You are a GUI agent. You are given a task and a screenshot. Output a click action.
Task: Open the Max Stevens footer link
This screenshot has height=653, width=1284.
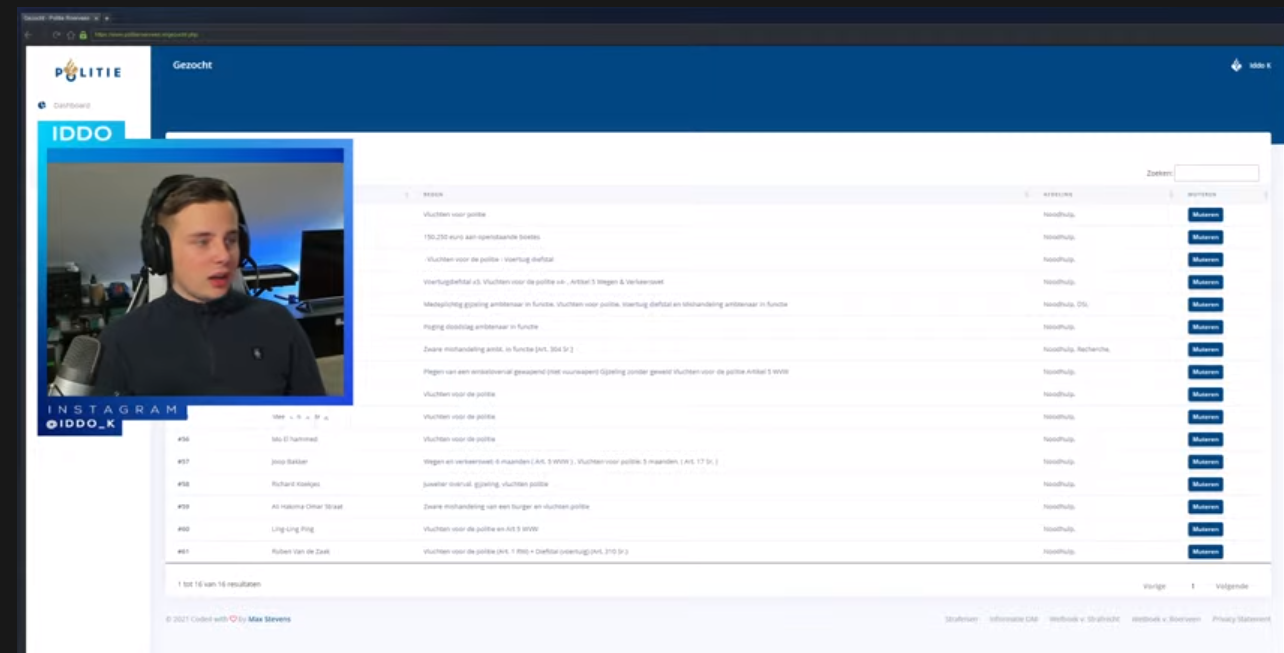[x=269, y=619]
